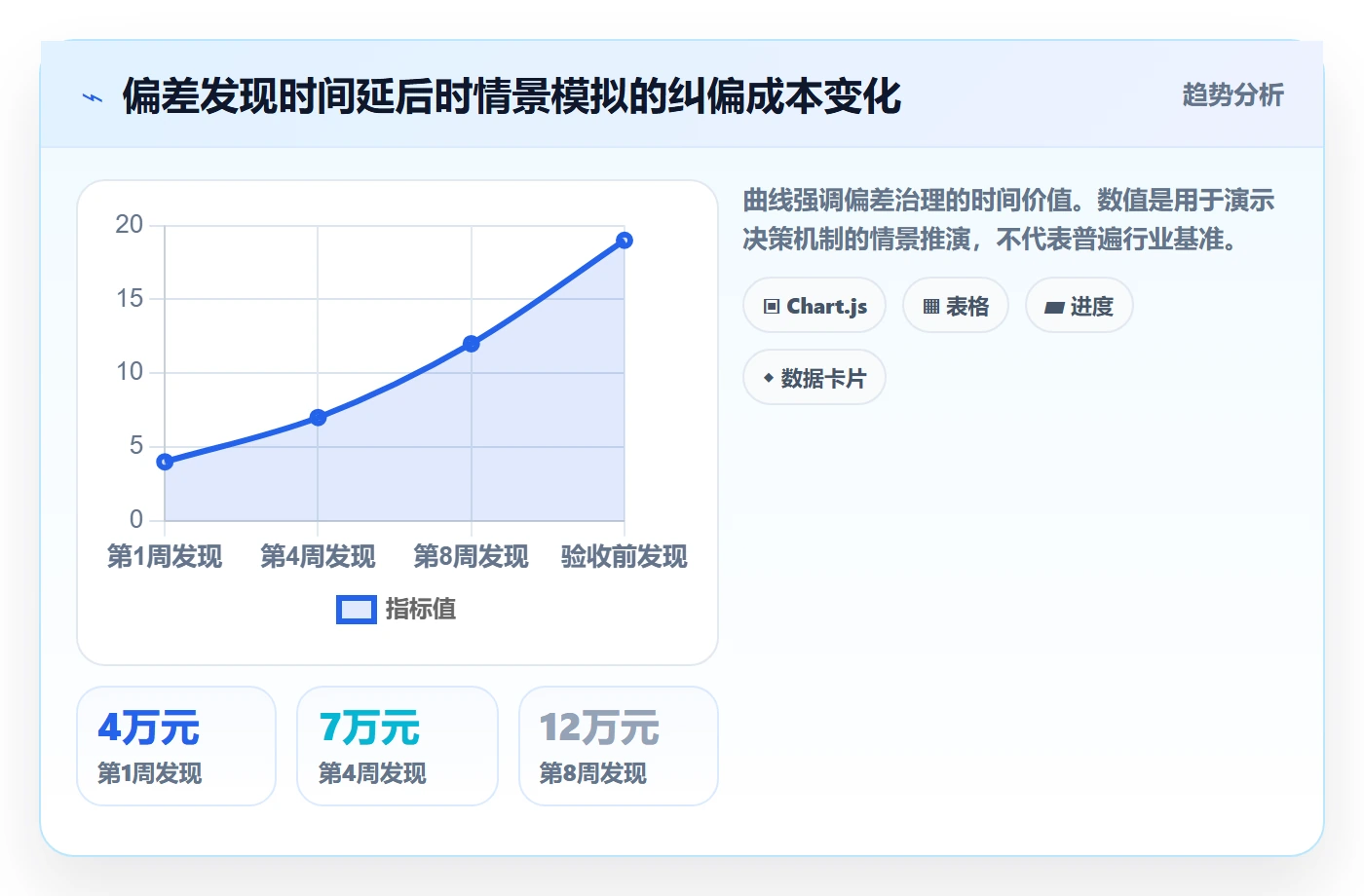This screenshot has width=1364, height=896.
Task: Select the 数据卡片 tag
Action: coord(815,378)
